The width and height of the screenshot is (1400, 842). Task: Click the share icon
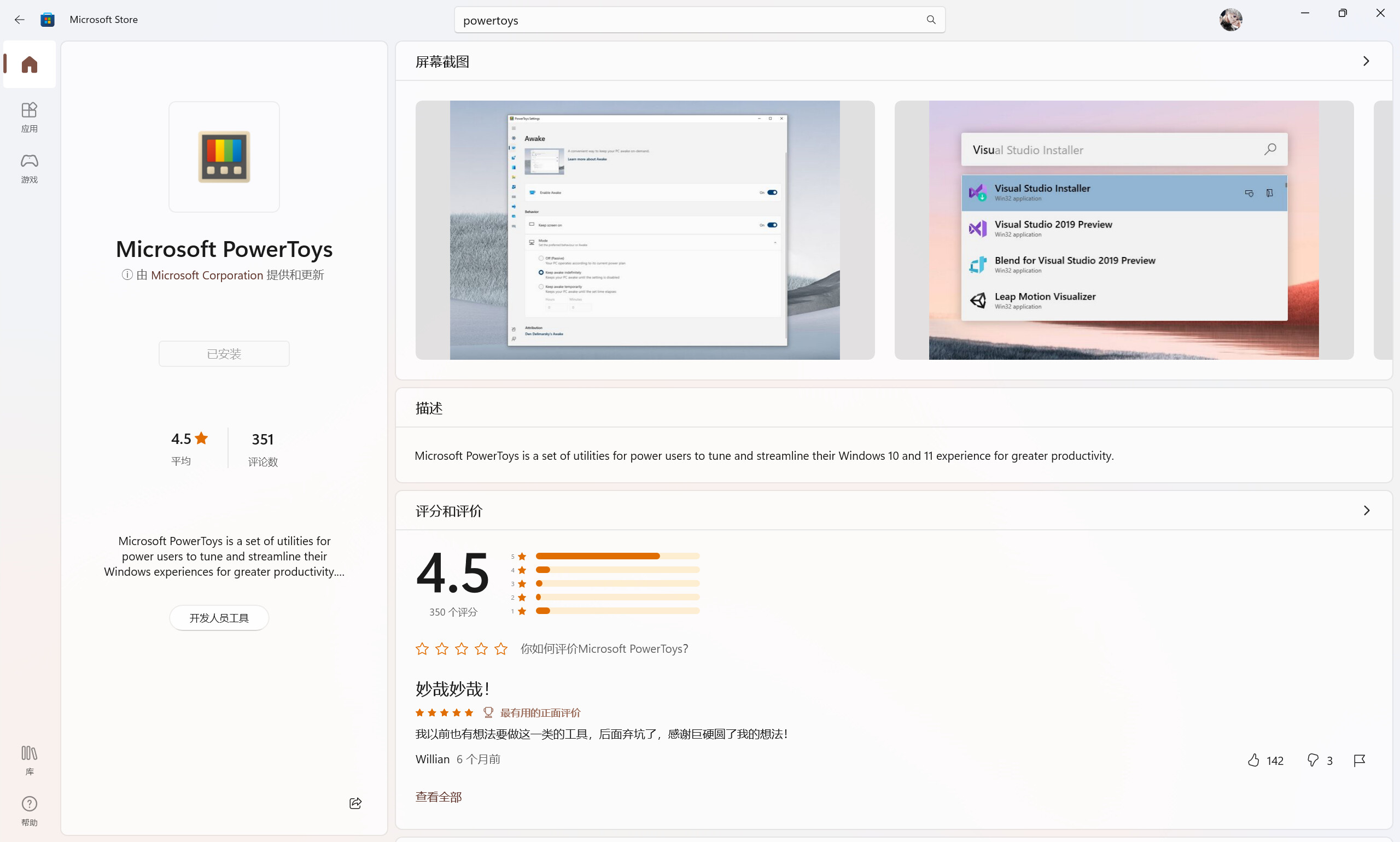tap(355, 803)
